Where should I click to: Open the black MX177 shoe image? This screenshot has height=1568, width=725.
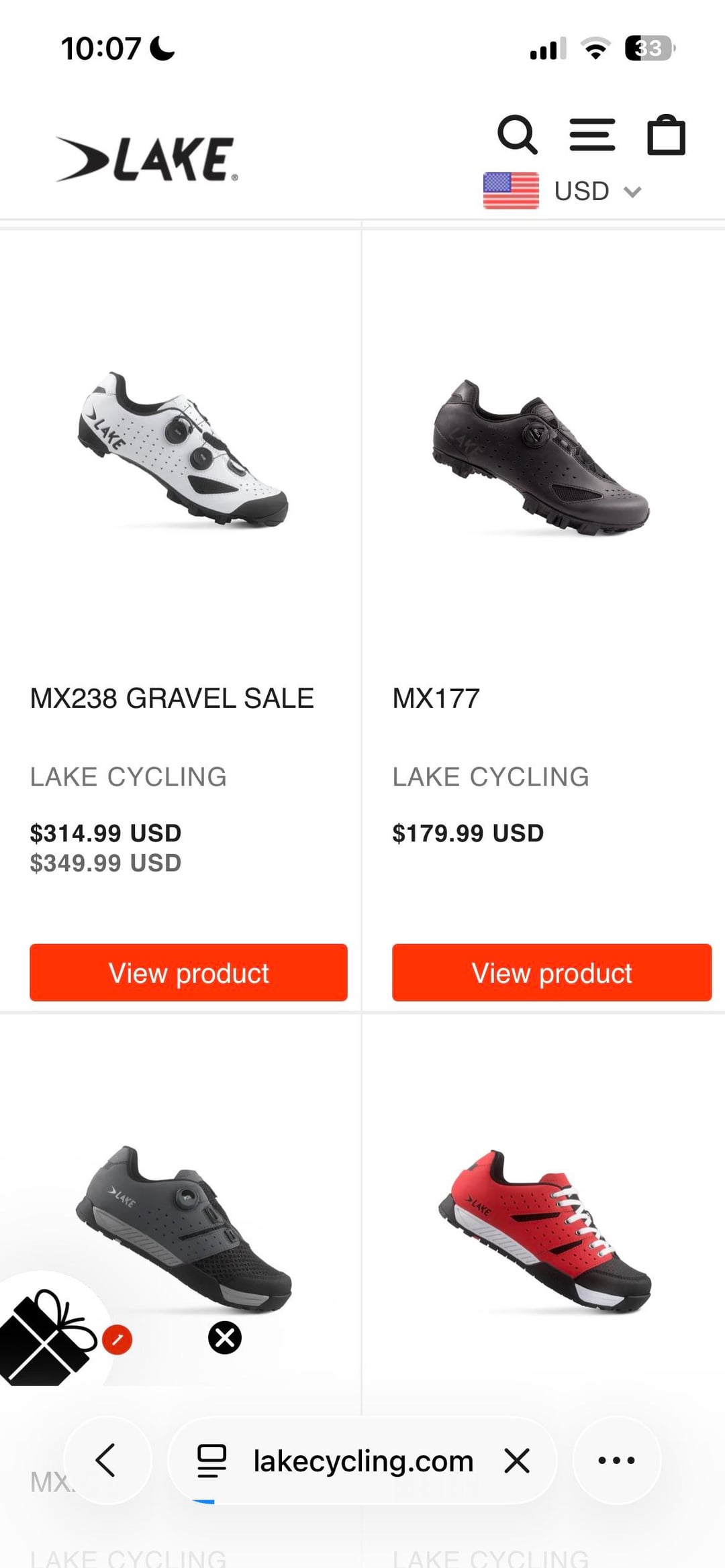click(541, 458)
